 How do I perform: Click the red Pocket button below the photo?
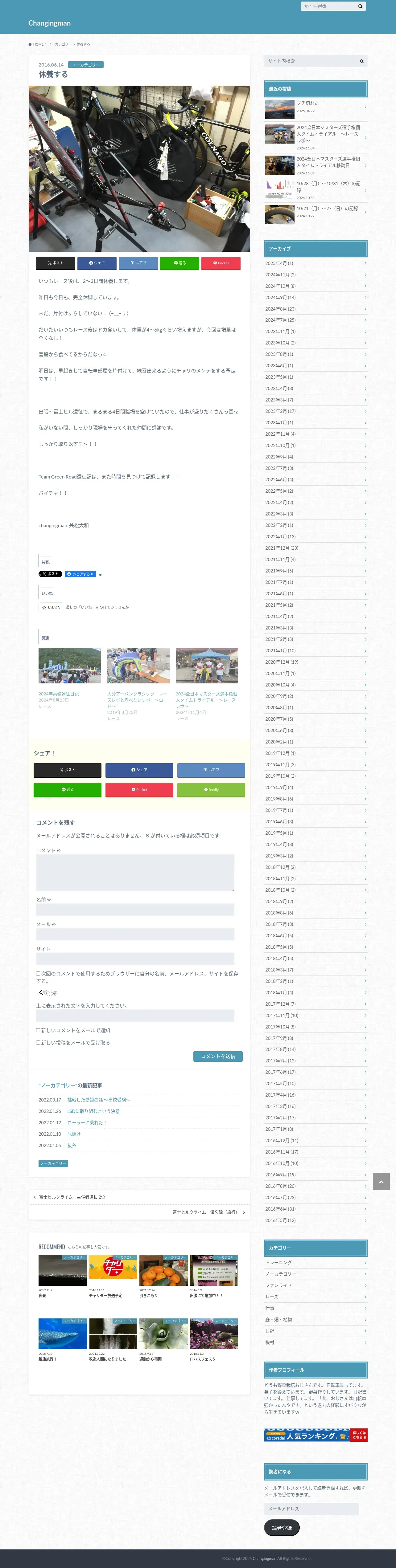221,263
